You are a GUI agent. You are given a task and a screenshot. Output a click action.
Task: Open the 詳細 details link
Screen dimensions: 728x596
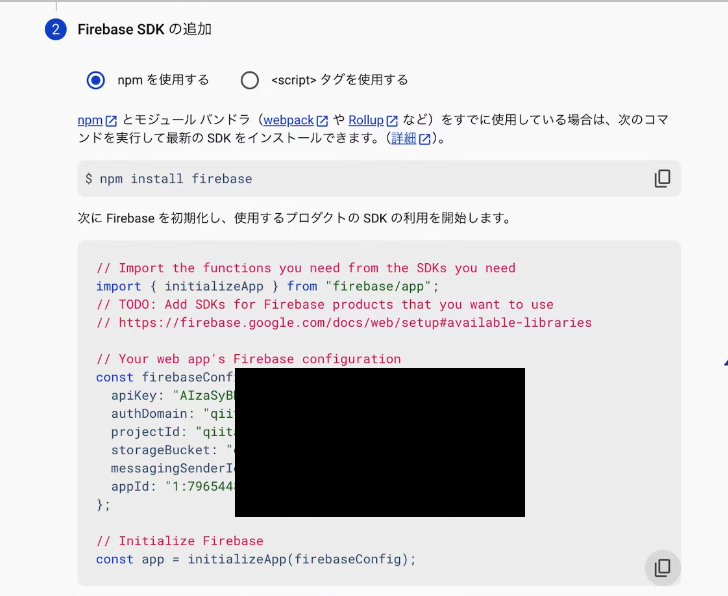click(x=403, y=138)
